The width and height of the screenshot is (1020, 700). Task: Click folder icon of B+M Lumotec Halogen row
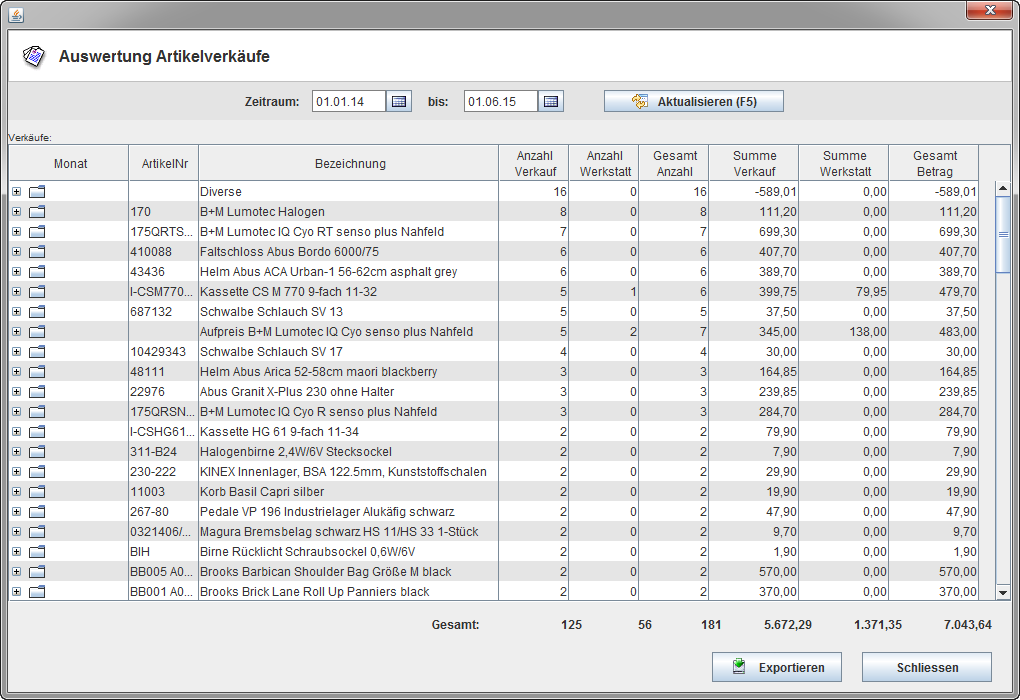[38, 212]
